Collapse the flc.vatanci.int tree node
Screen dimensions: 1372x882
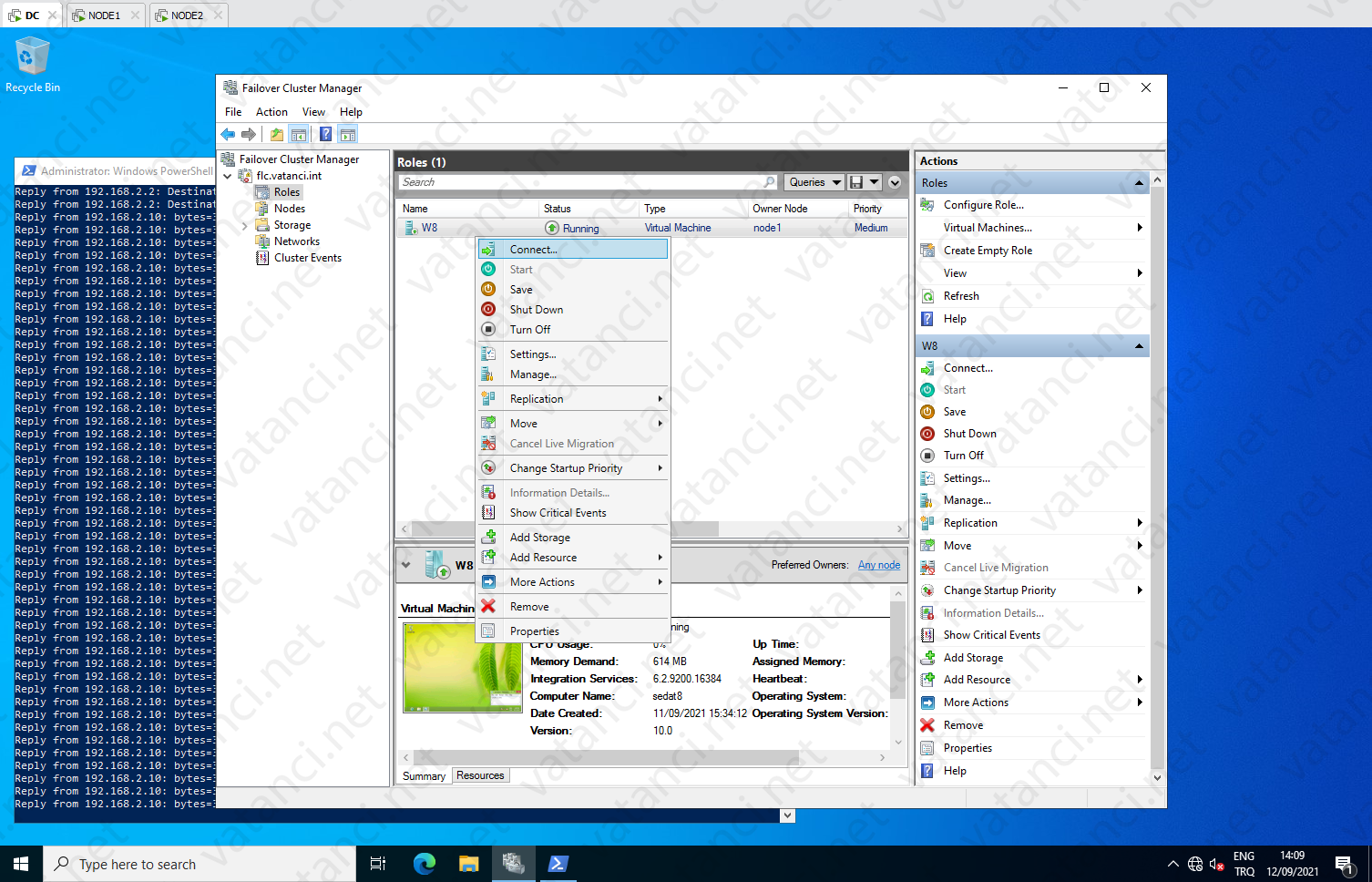[228, 176]
